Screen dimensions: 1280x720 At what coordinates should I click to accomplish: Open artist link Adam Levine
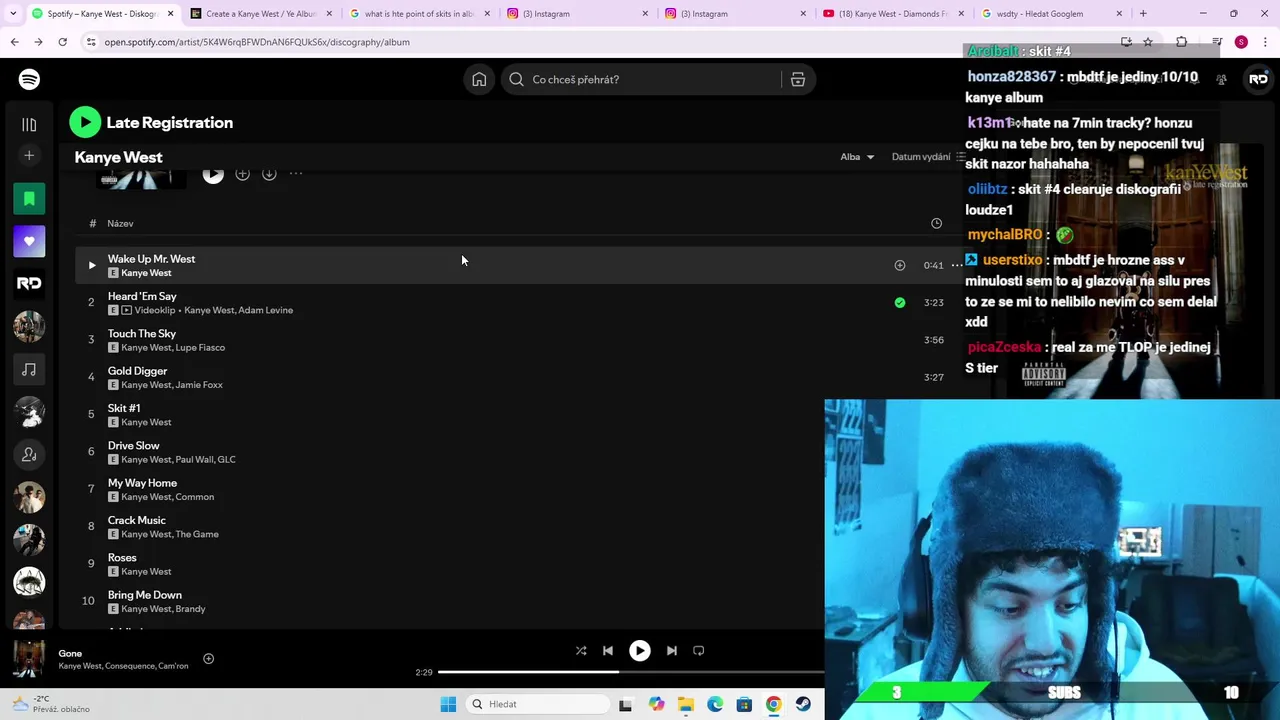pos(266,310)
